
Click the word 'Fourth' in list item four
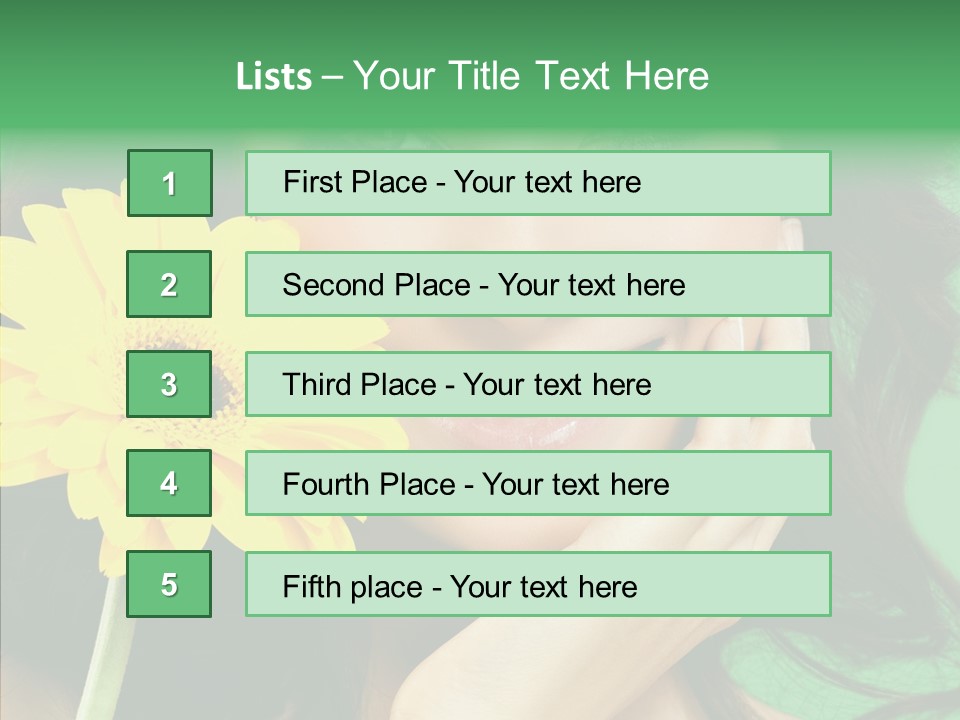[x=325, y=484]
